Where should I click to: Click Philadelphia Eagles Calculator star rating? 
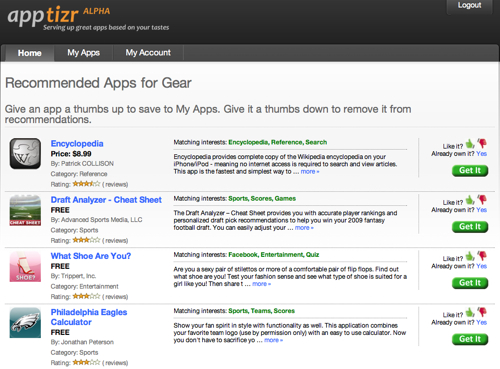click(86, 363)
